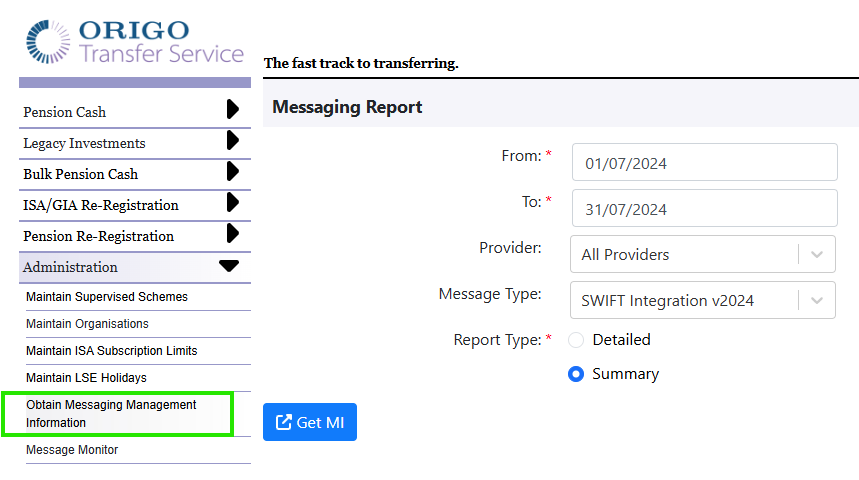The height and width of the screenshot is (480, 859).
Task: Open Maintain ISA Subscription Limits
Action: [x=112, y=351]
